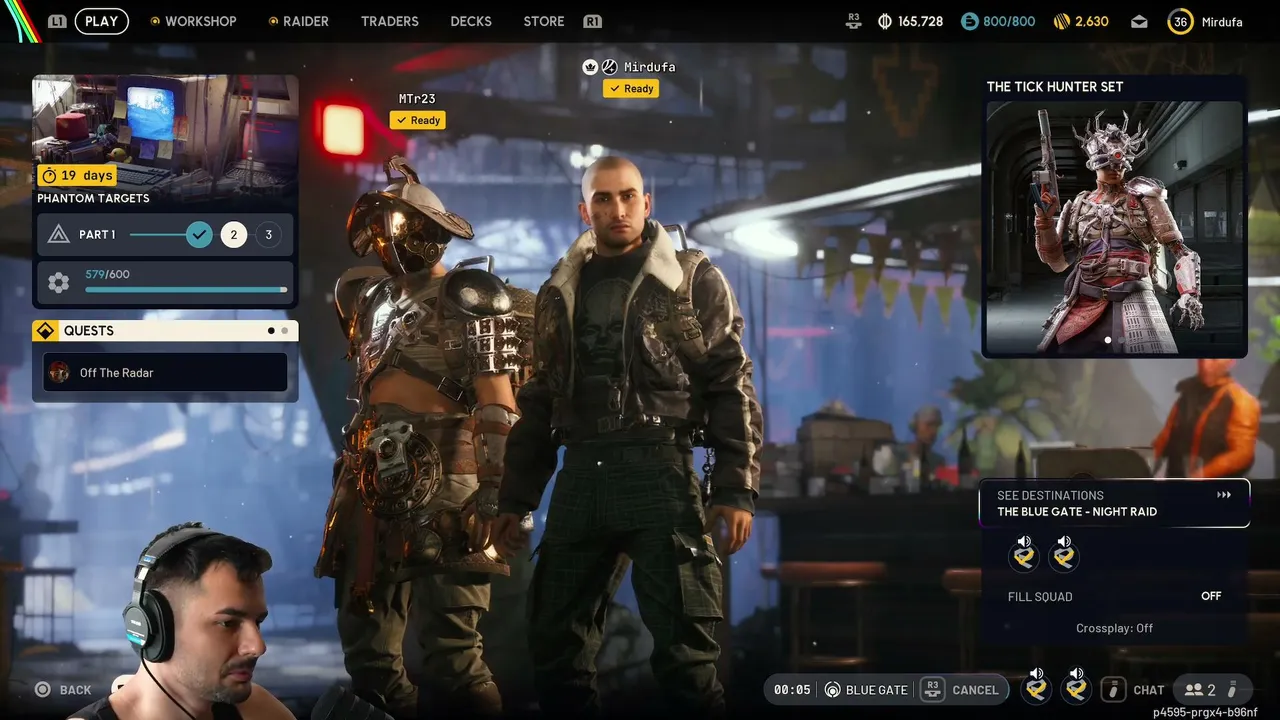Click the chat controller icon left of CHAT
The width and height of the screenshot is (1280, 720).
click(x=1111, y=689)
